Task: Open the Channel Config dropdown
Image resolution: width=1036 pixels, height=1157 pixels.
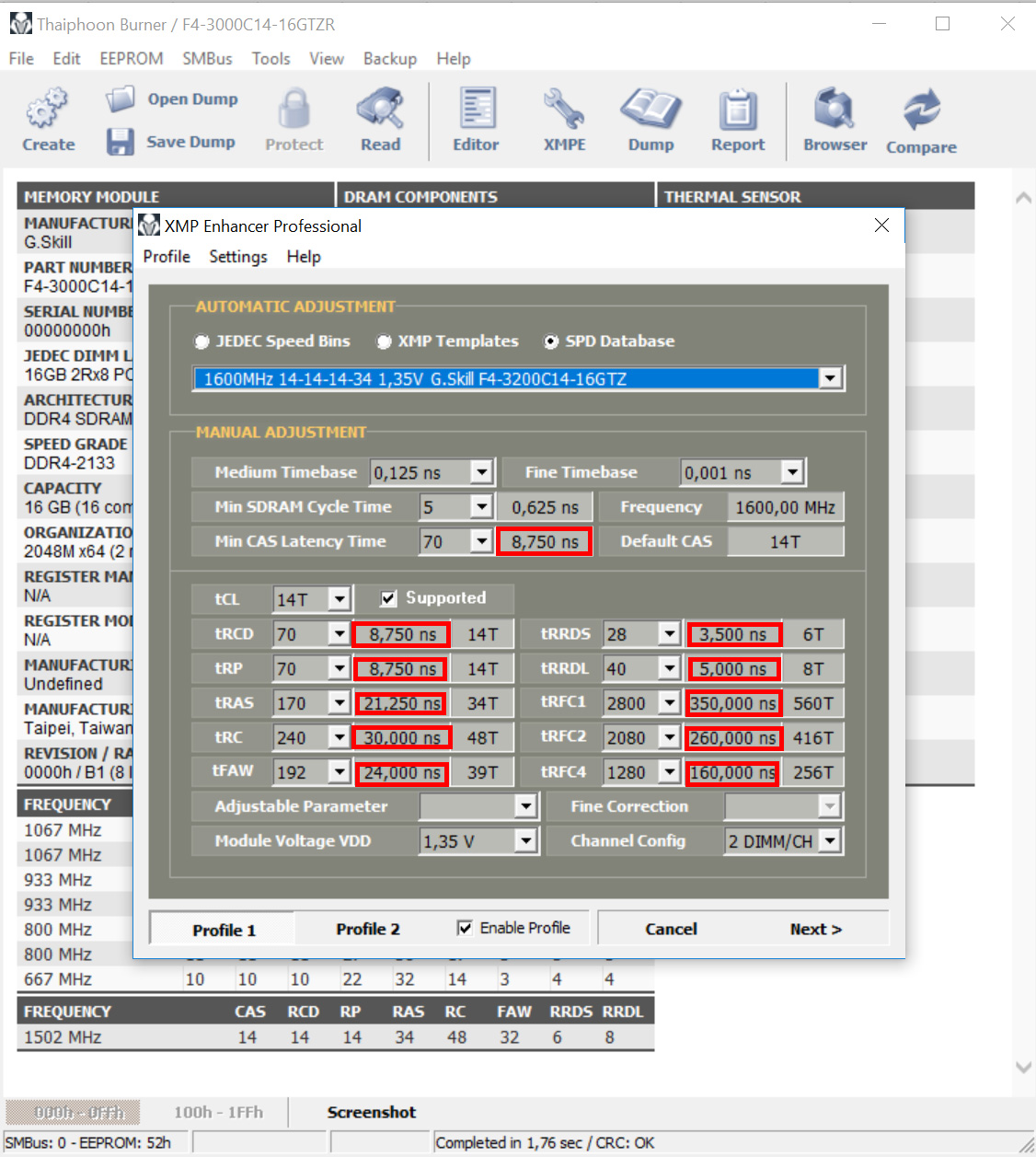Action: coord(830,840)
